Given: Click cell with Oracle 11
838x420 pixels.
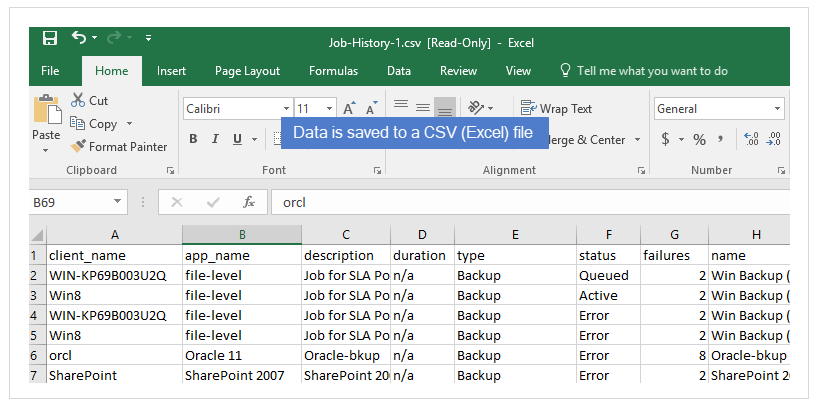Looking at the screenshot, I should point(242,355).
